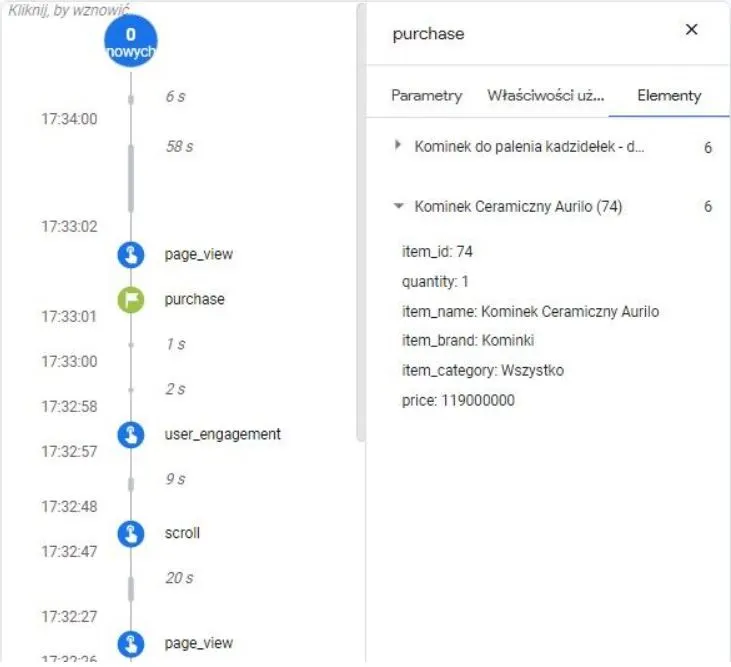Screen dimensions: 731x667
Task: Click the 17:32:27 timestamp
Action: point(69,617)
